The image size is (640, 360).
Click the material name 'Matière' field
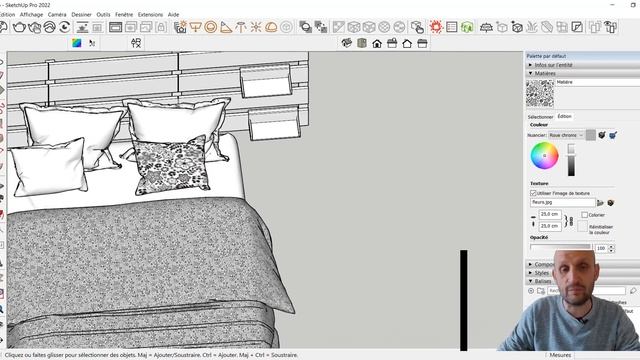(x=597, y=82)
